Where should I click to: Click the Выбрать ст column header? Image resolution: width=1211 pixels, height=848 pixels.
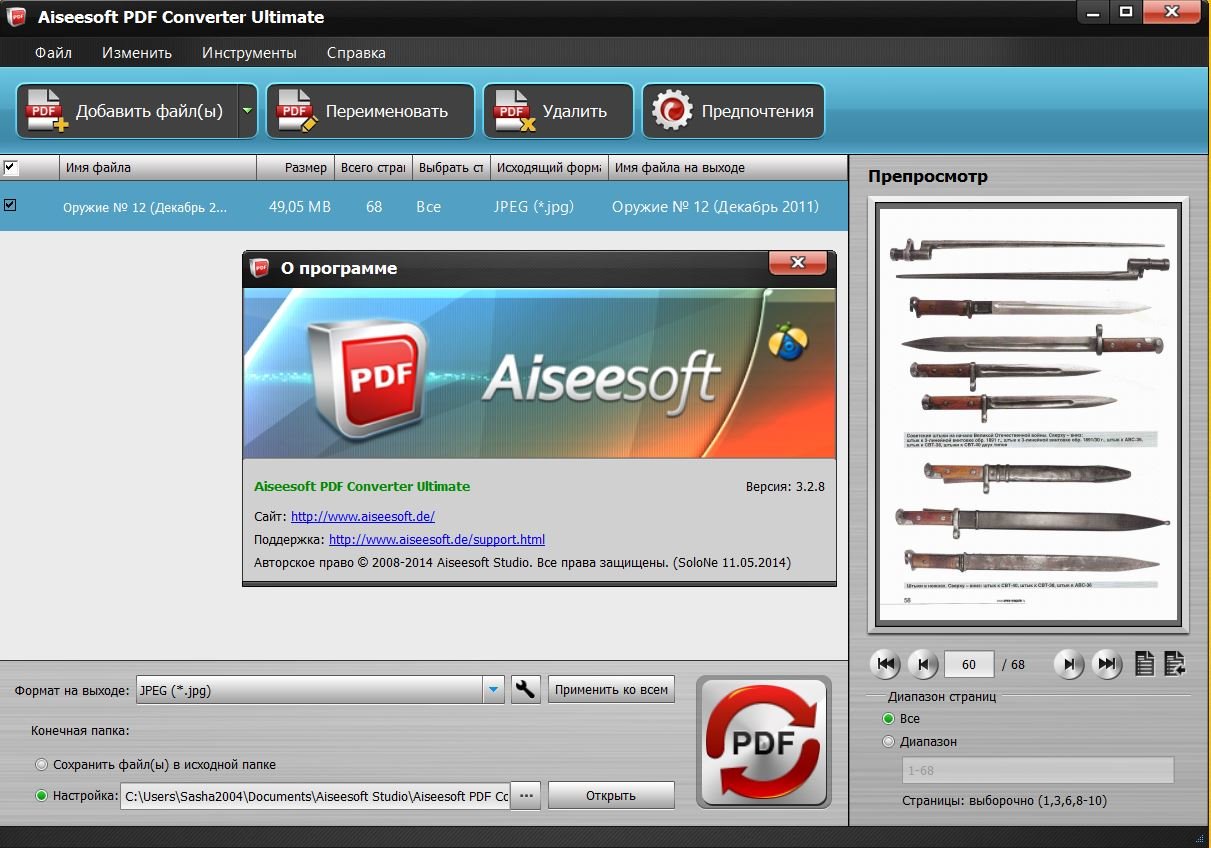coord(451,167)
